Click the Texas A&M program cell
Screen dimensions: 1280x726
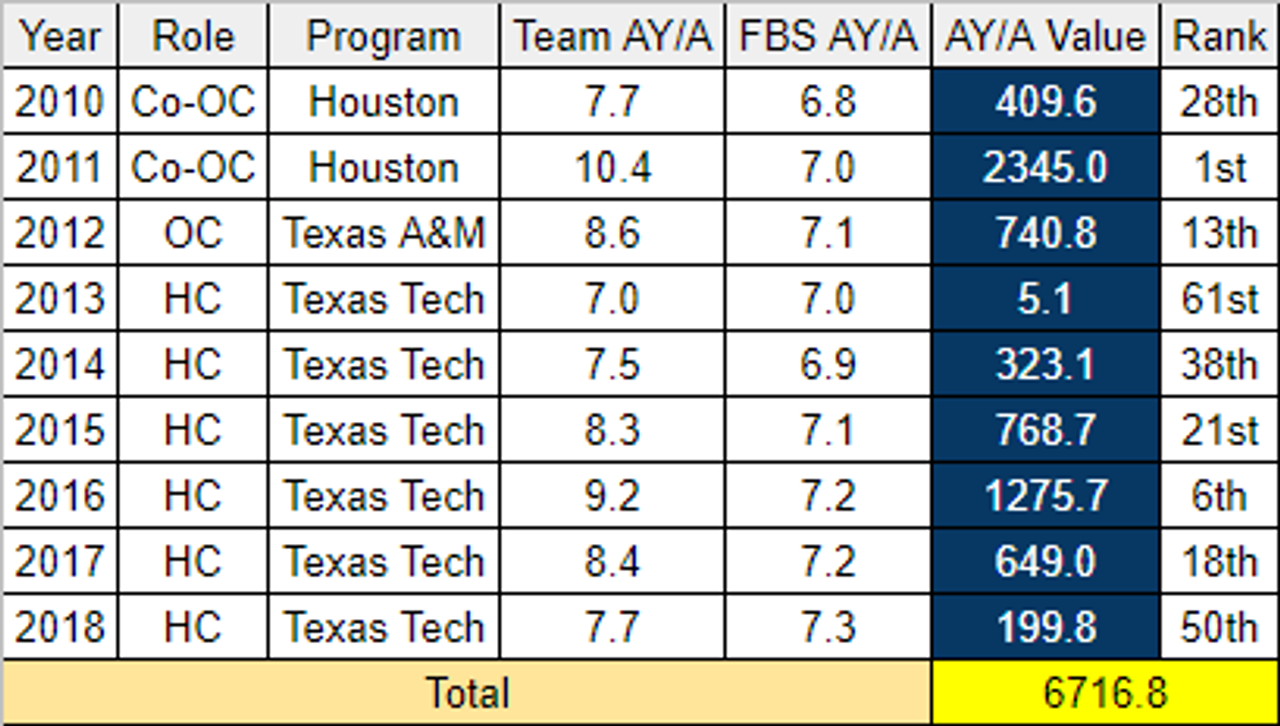[x=384, y=233]
